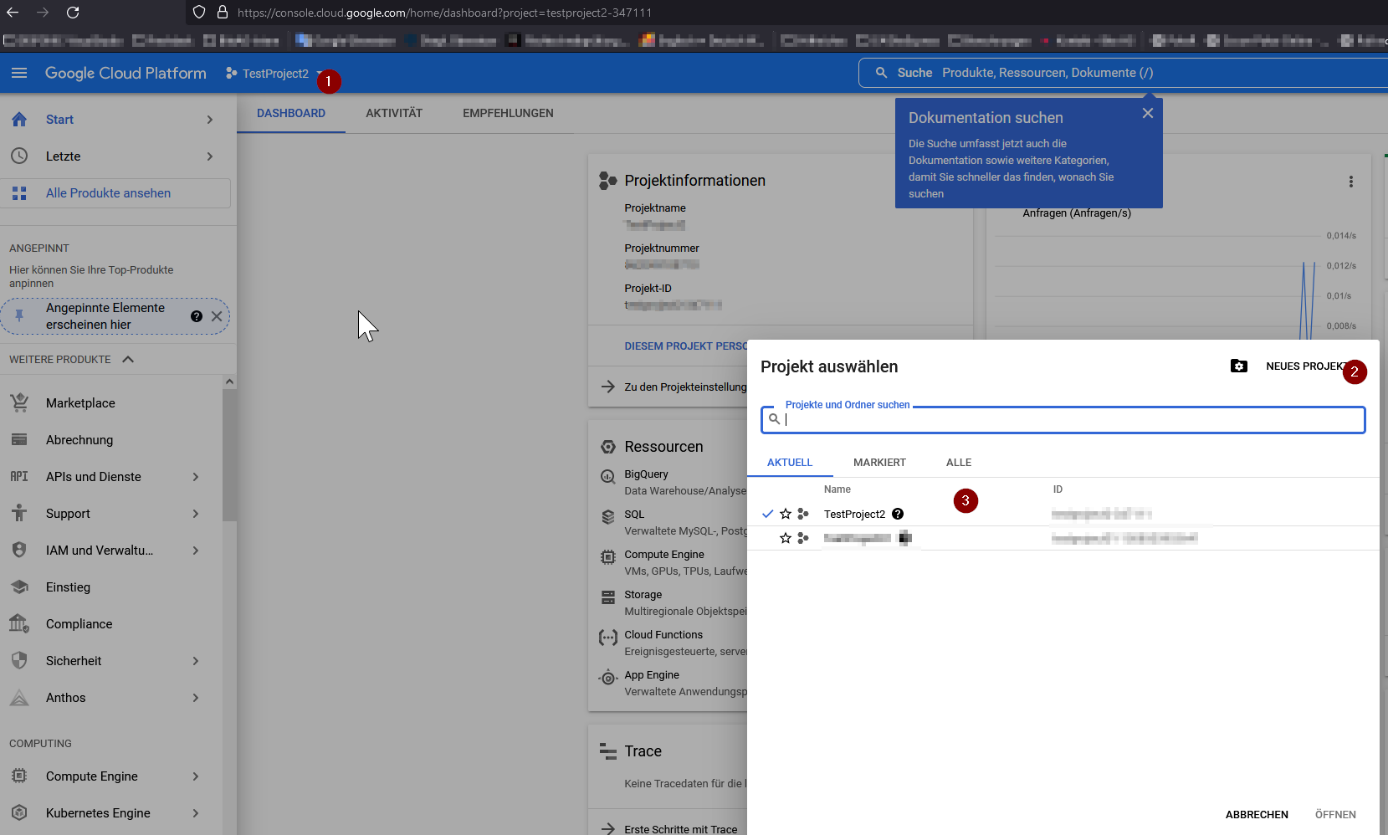Click the search magnifier in top bar
The width and height of the screenshot is (1388, 835).
(x=881, y=73)
